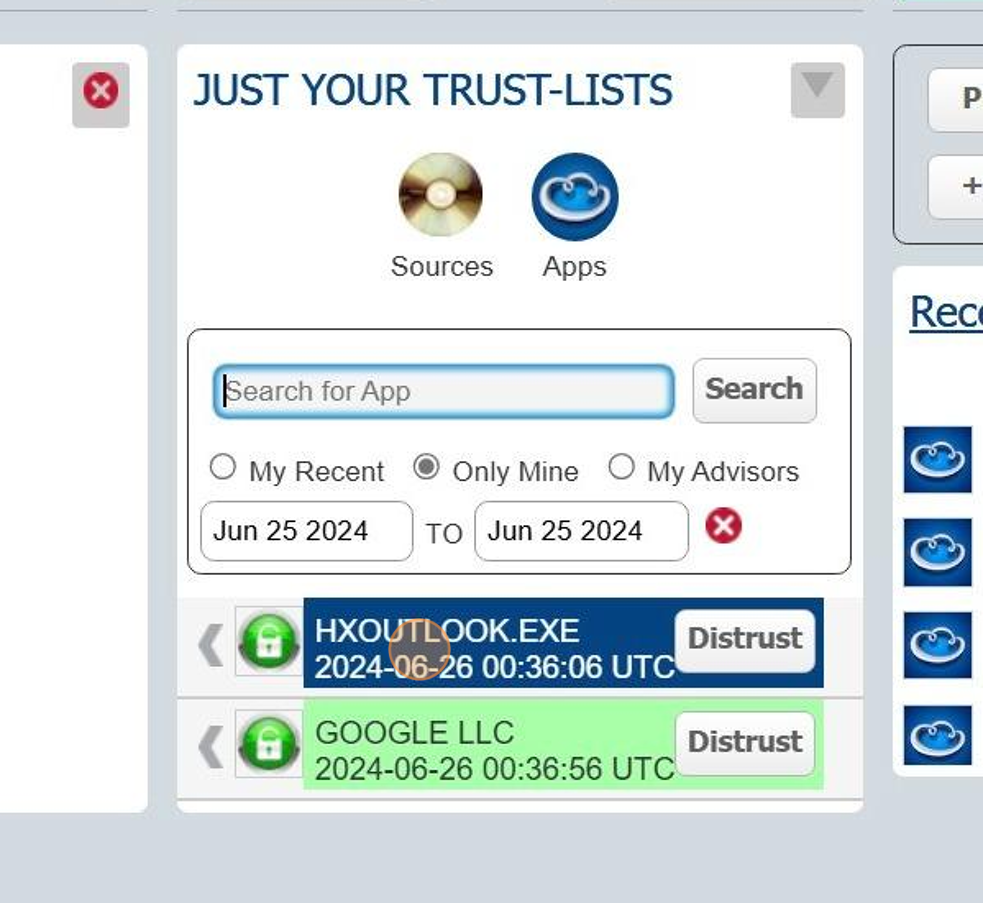The image size is (983, 903).
Task: Click the last cloud app icon in right panel
Action: [937, 735]
